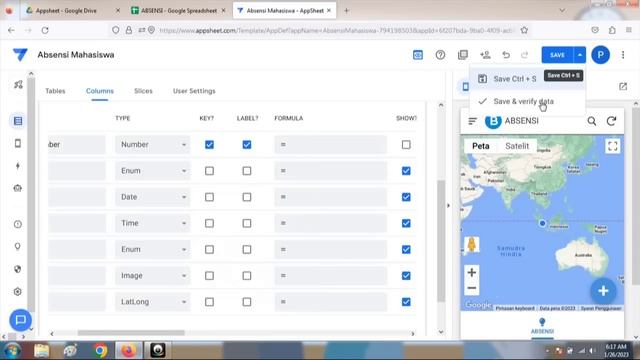Switch to the Slices tab
Image resolution: width=640 pixels, height=360 pixels.
point(143,91)
